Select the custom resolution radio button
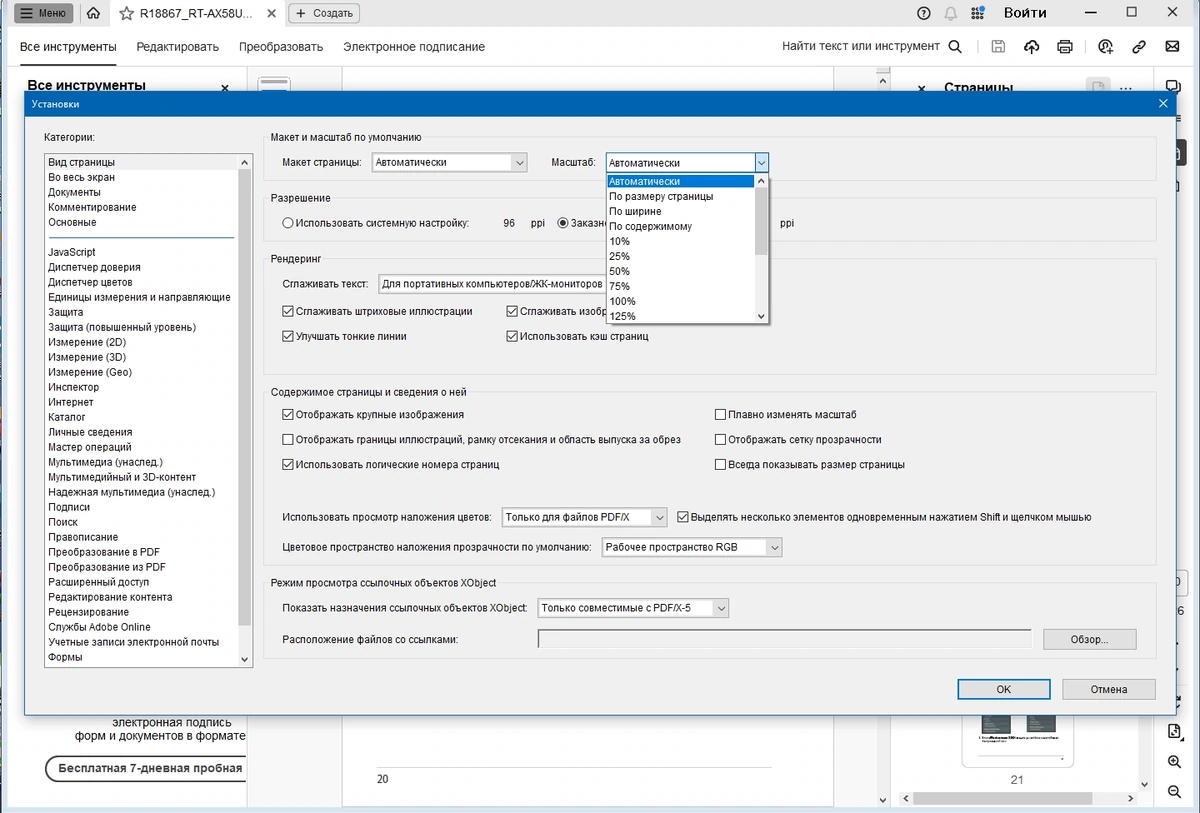 [x=563, y=223]
